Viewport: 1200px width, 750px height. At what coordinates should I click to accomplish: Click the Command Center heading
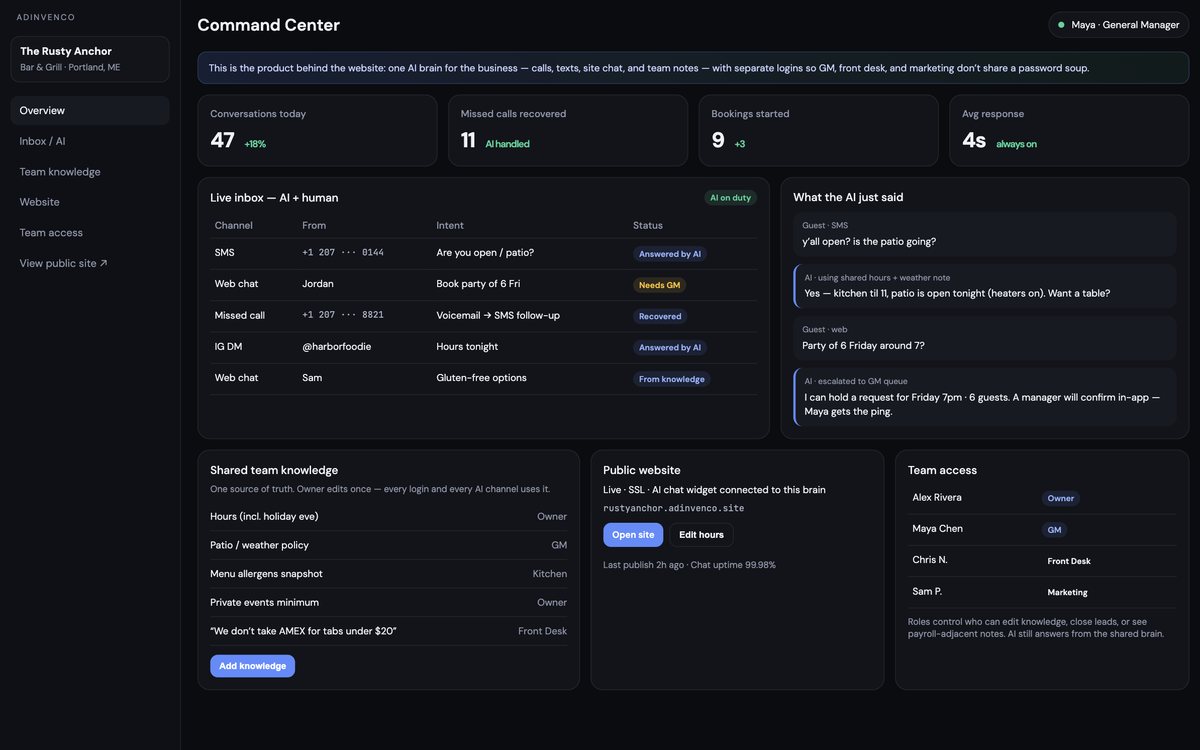269,25
